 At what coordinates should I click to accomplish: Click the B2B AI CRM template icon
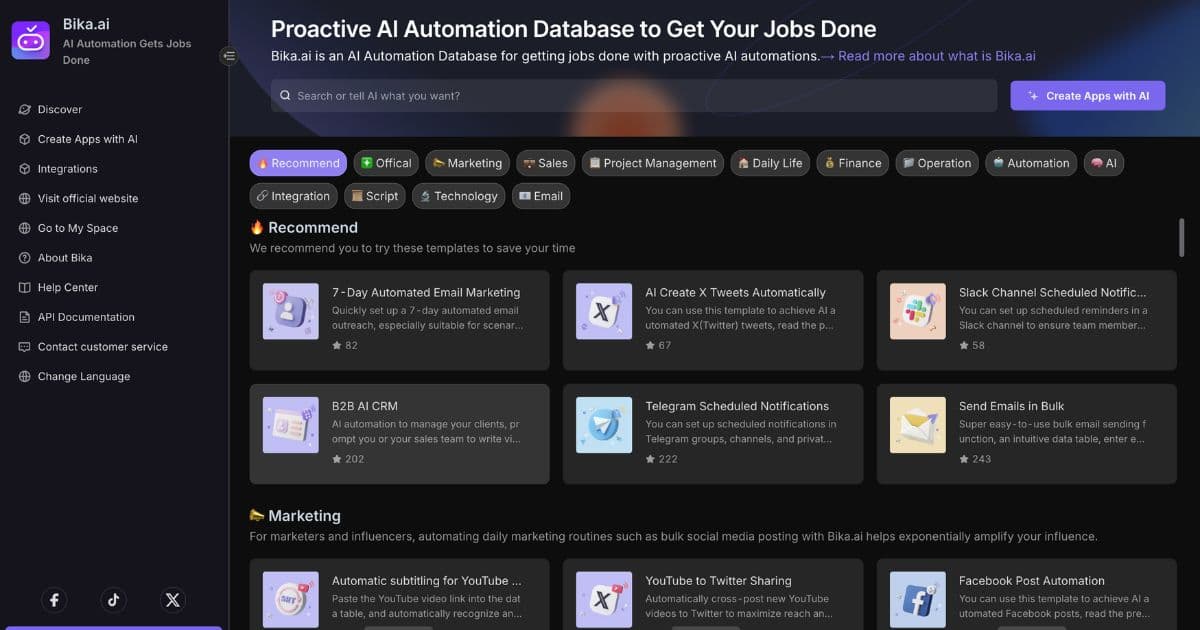tap(291, 425)
